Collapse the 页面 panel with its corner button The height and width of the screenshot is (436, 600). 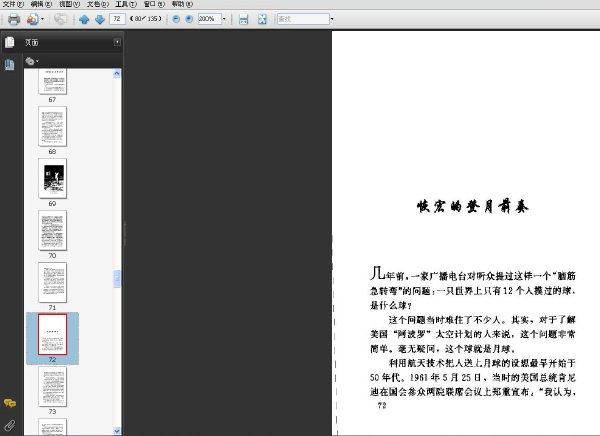117,42
